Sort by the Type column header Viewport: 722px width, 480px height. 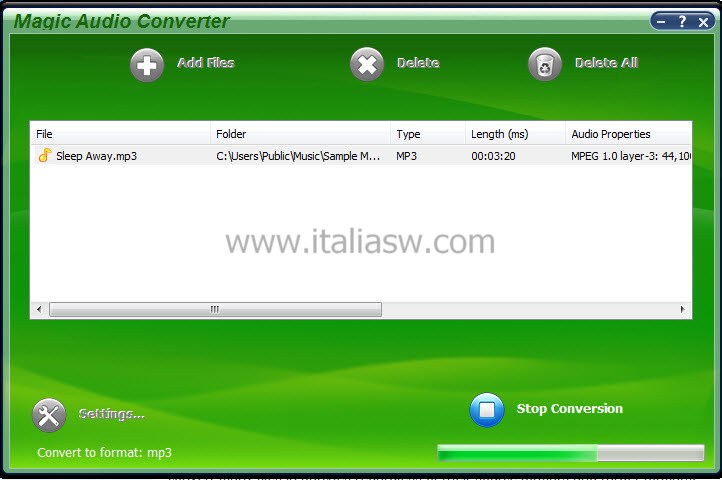point(428,134)
